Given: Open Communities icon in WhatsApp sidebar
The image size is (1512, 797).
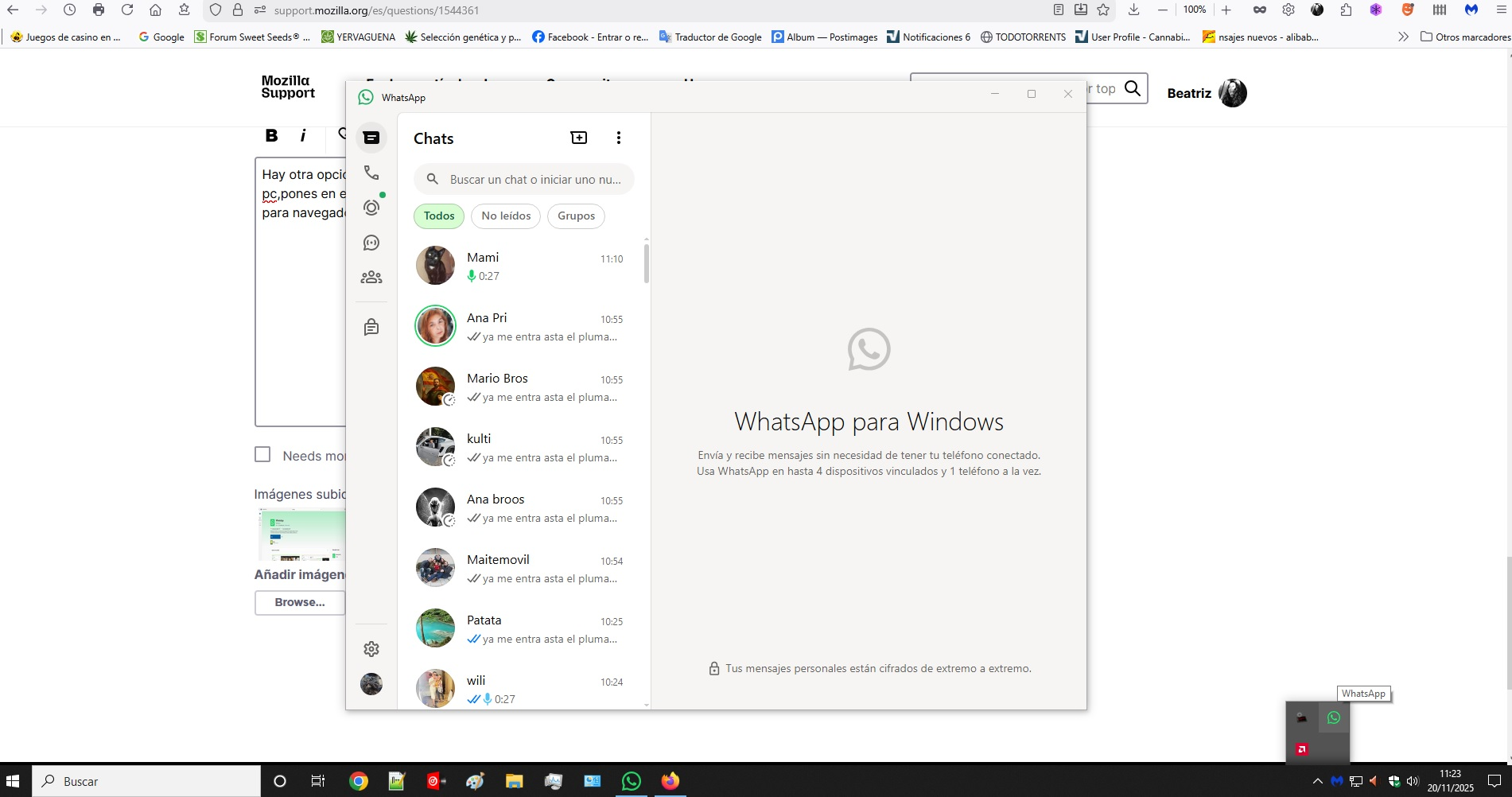Looking at the screenshot, I should tap(371, 278).
